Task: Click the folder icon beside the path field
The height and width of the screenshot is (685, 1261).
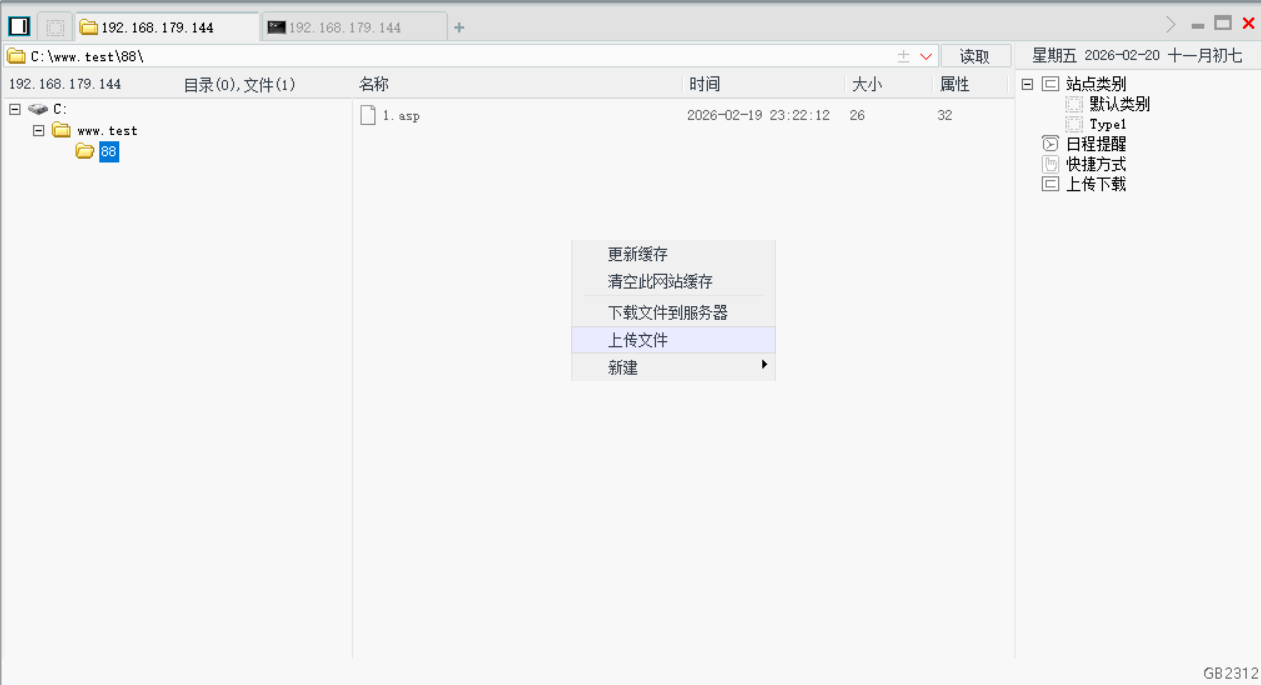Action: tap(16, 56)
